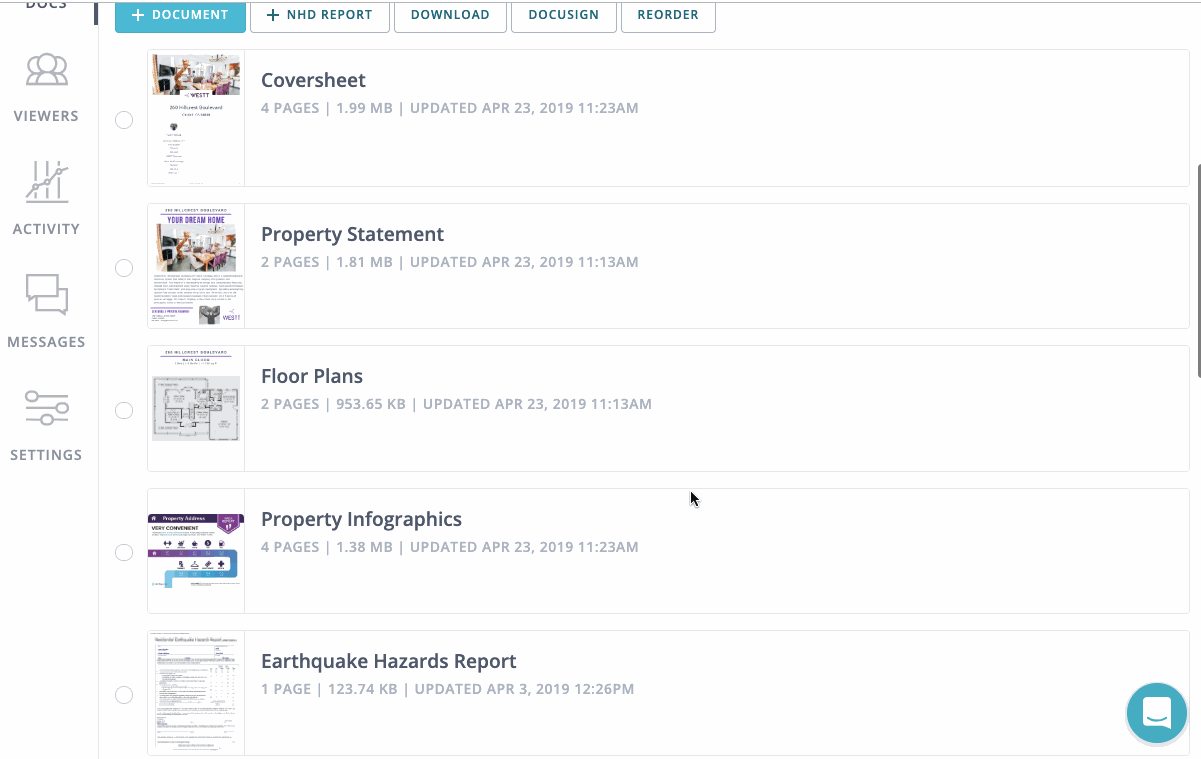
Task: Select the Floor Plans radio button
Action: (x=124, y=410)
